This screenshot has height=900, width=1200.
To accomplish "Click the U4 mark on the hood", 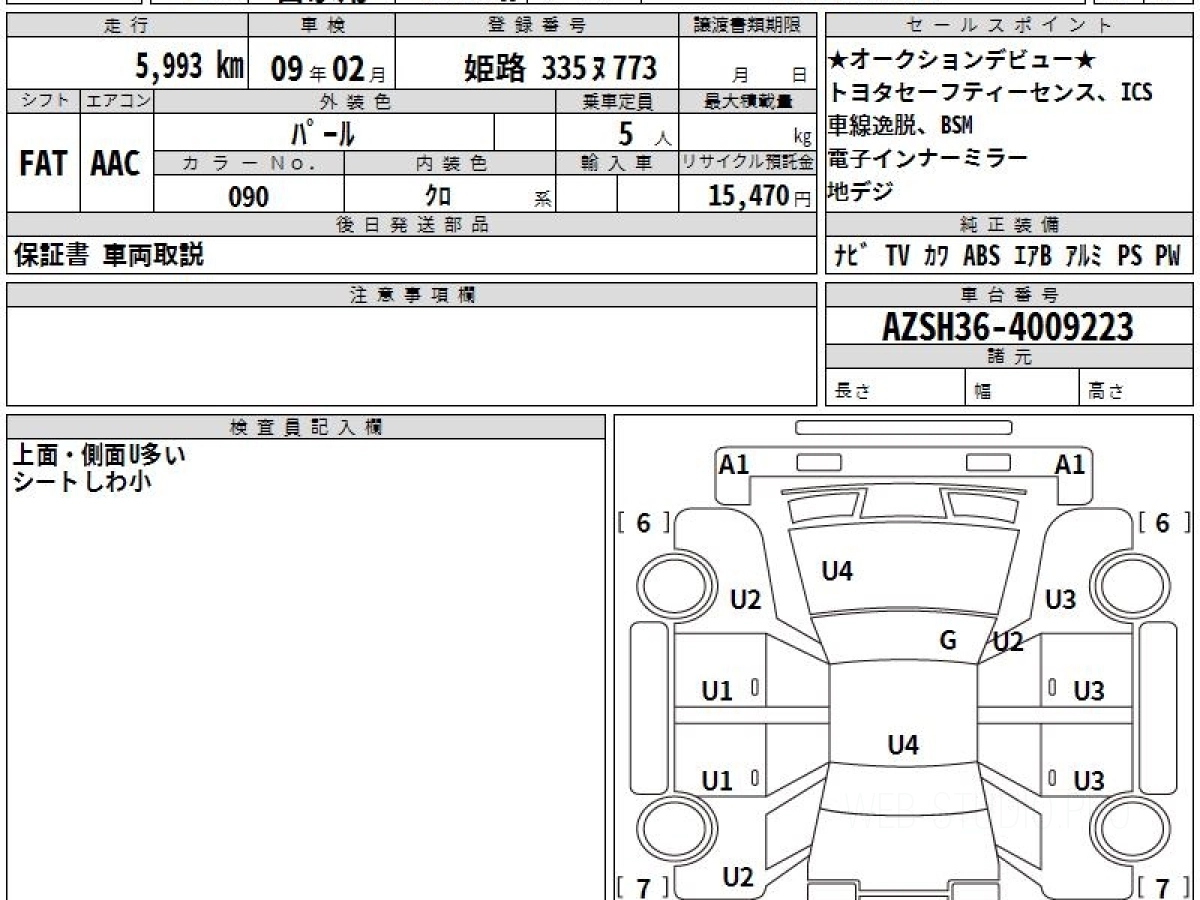I will pyautogui.click(x=837, y=572).
